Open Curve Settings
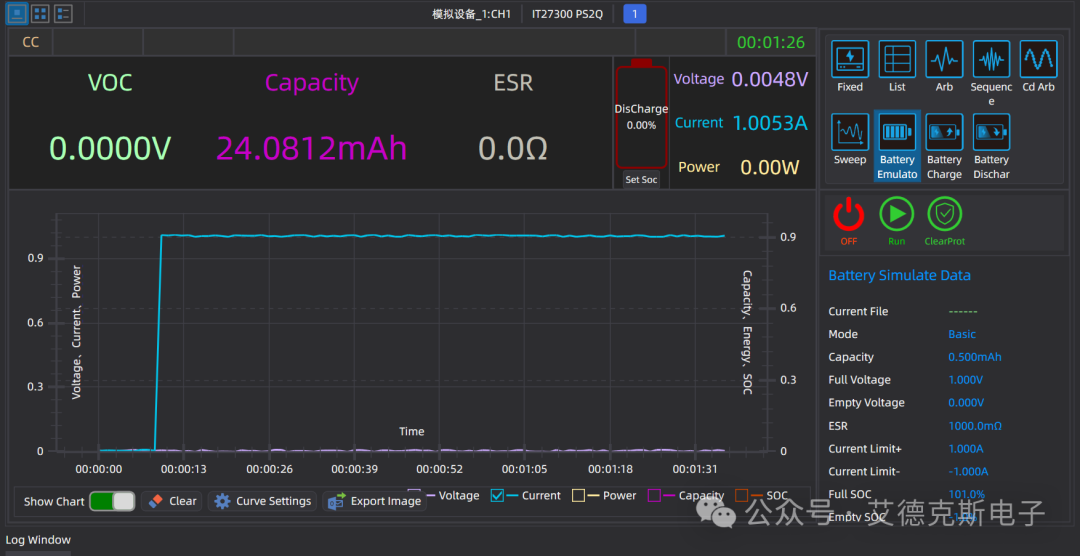 tap(262, 501)
